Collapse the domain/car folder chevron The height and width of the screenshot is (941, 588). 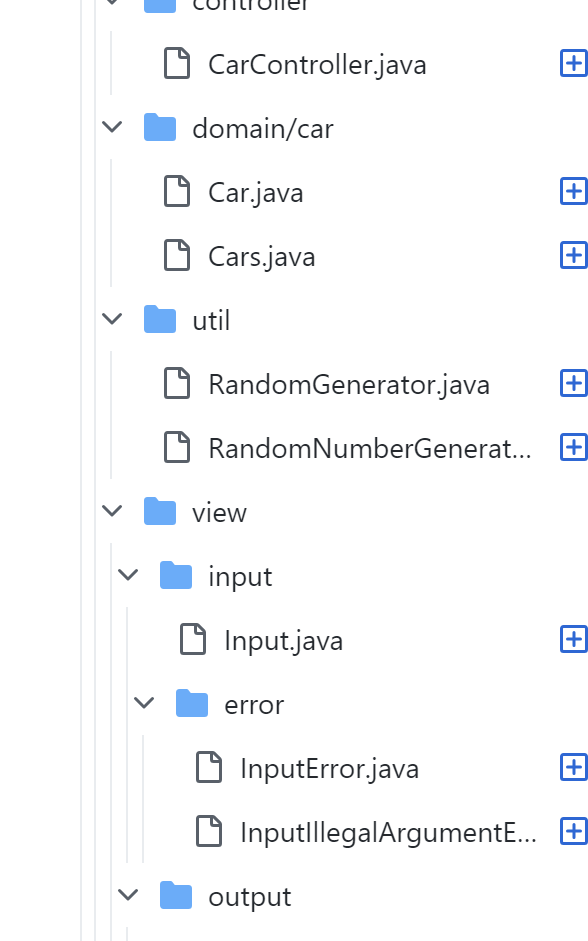click(112, 127)
